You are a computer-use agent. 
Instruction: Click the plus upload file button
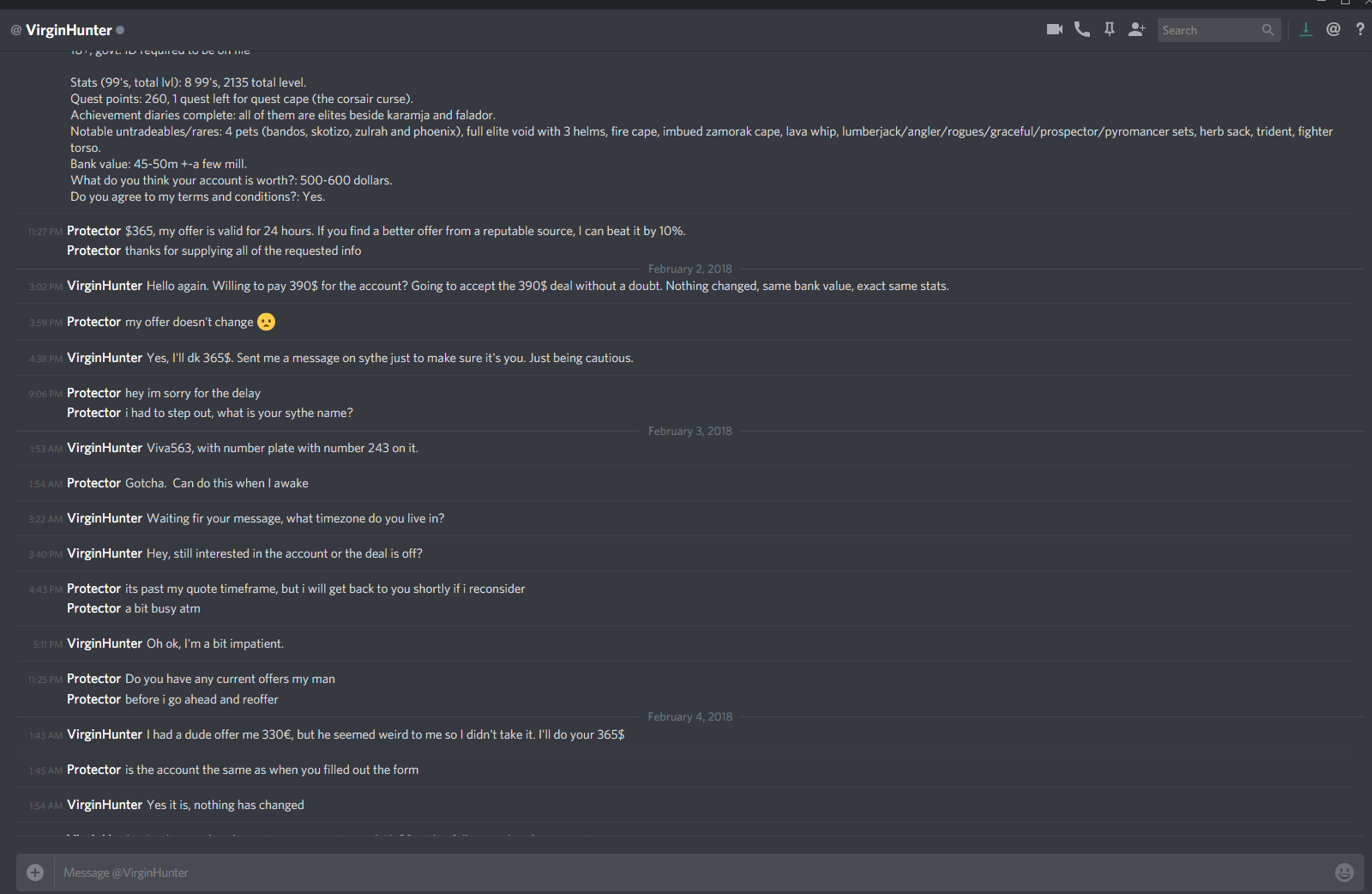35,873
